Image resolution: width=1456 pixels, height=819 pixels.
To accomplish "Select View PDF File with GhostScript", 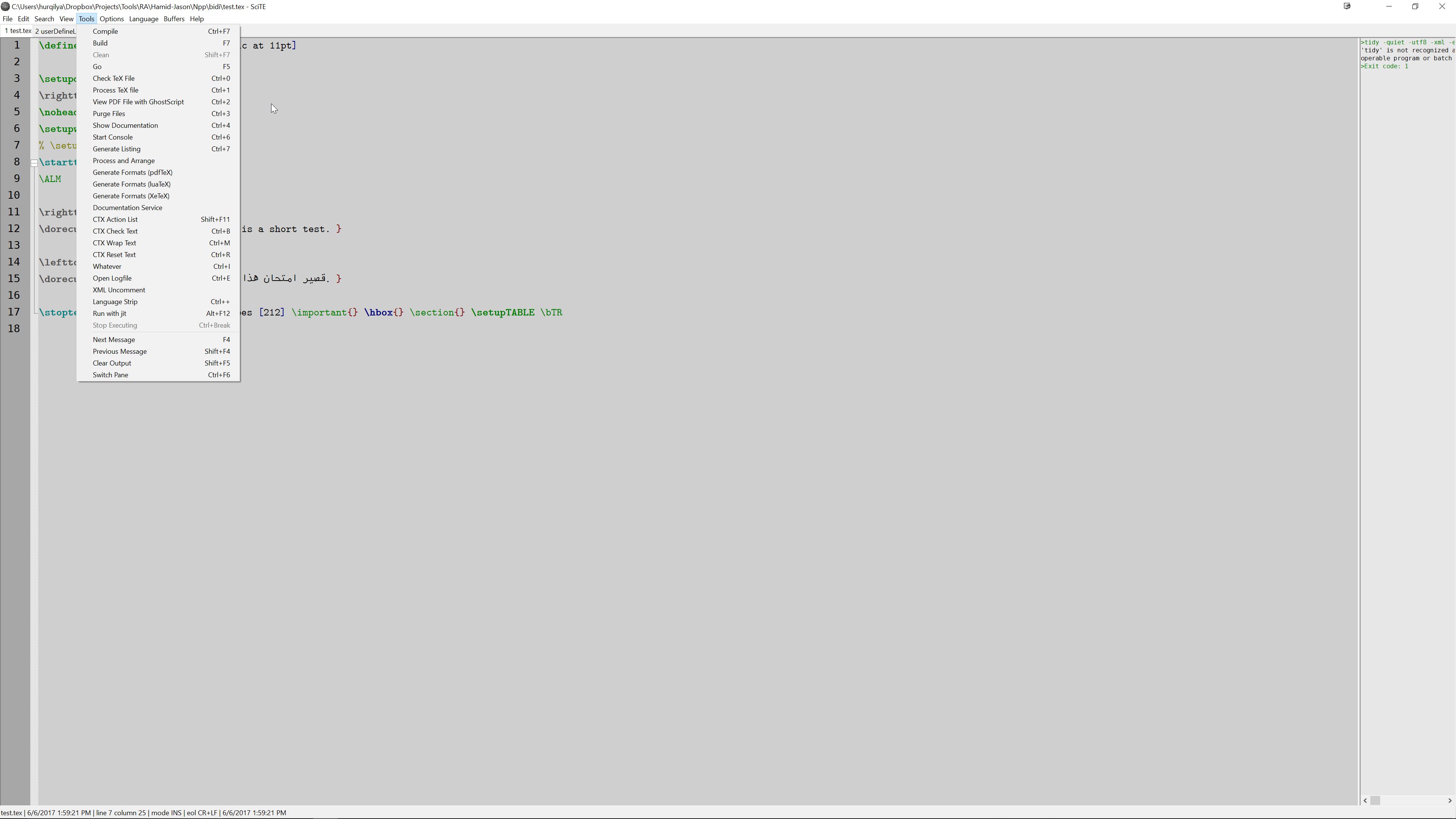I will pyautogui.click(x=138, y=102).
